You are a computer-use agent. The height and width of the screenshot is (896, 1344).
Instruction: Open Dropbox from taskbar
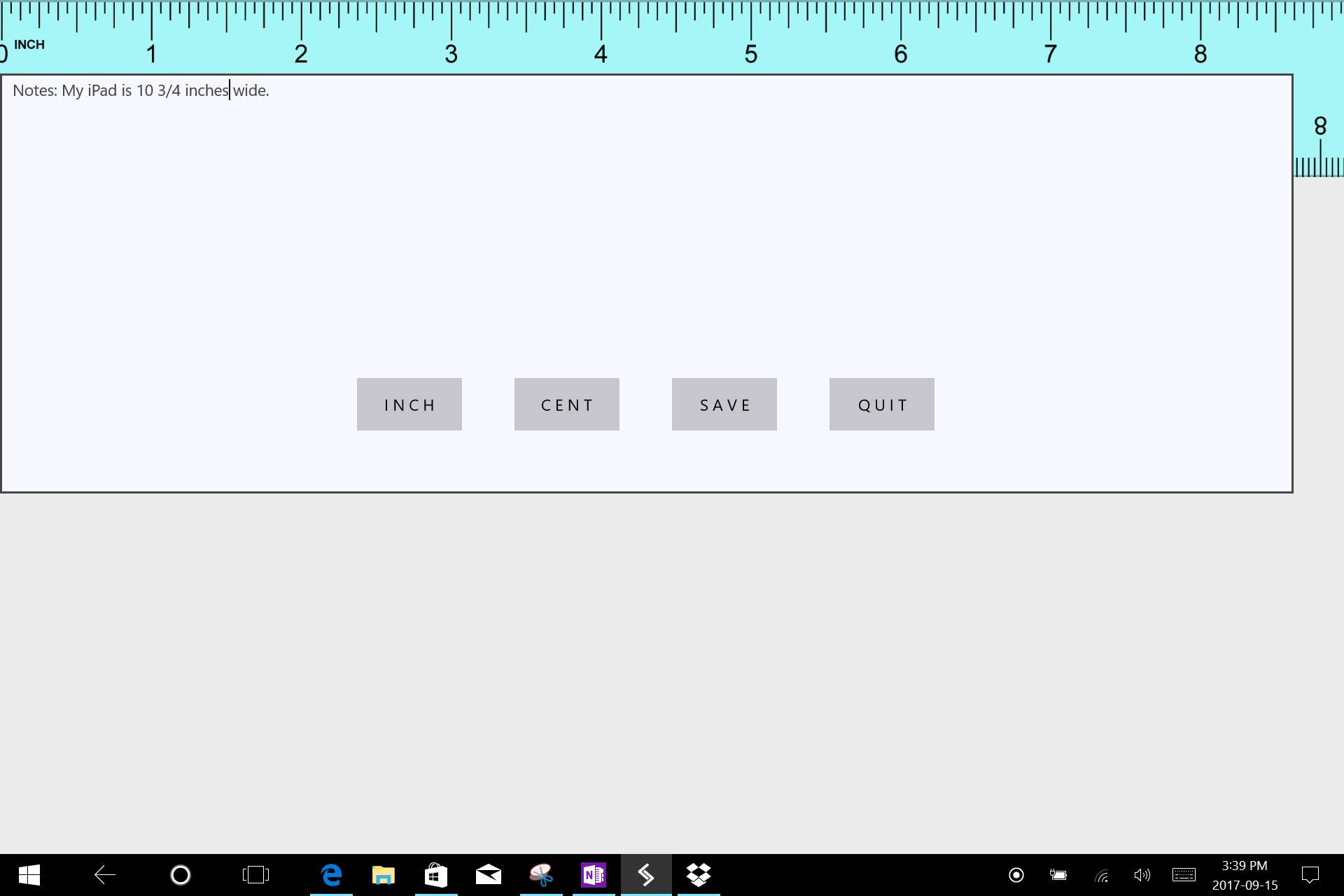tap(699, 875)
